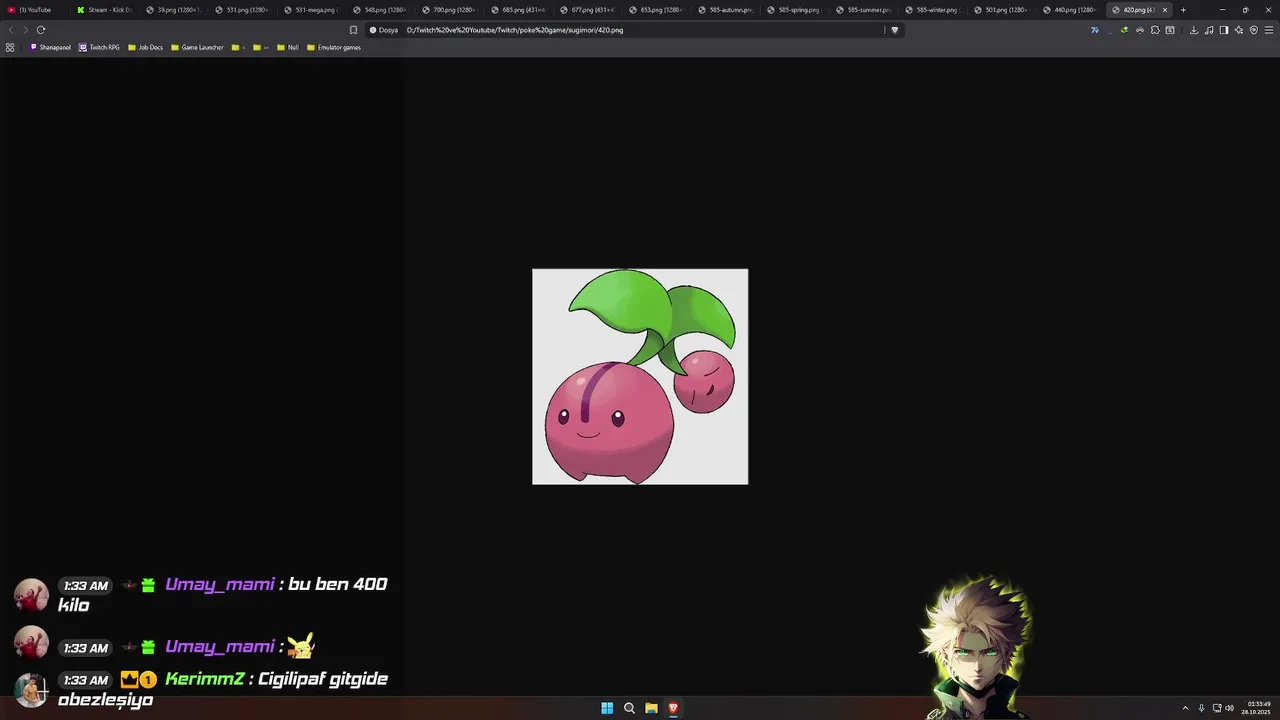This screenshot has height=720, width=1280.
Task: Expand the Job Docs bookmark folder
Action: 146,47
